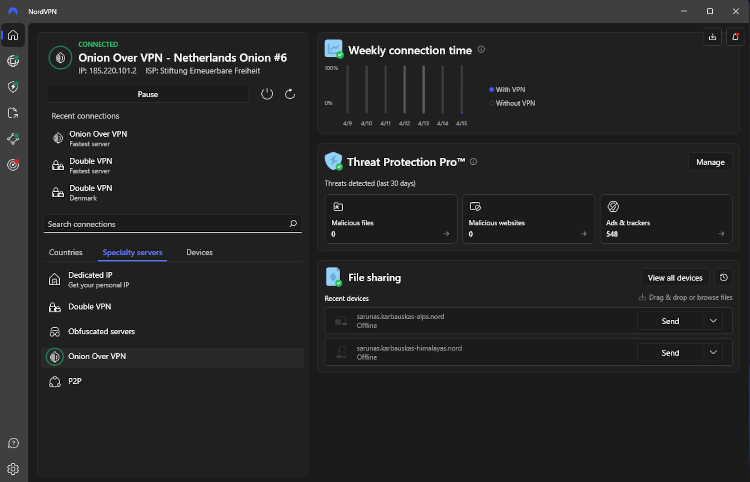Click the download icon at top right
This screenshot has width=750, height=482.
(713, 37)
